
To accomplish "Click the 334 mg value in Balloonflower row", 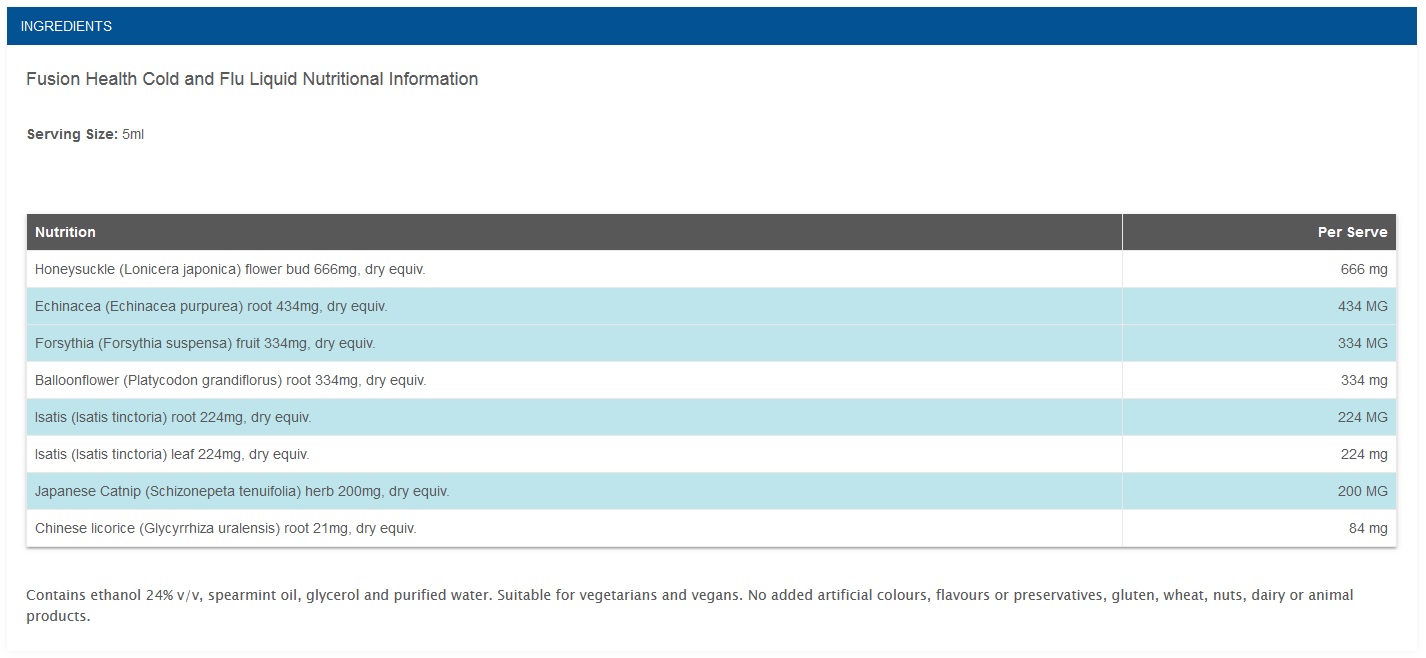I will pyautogui.click(x=1364, y=380).
